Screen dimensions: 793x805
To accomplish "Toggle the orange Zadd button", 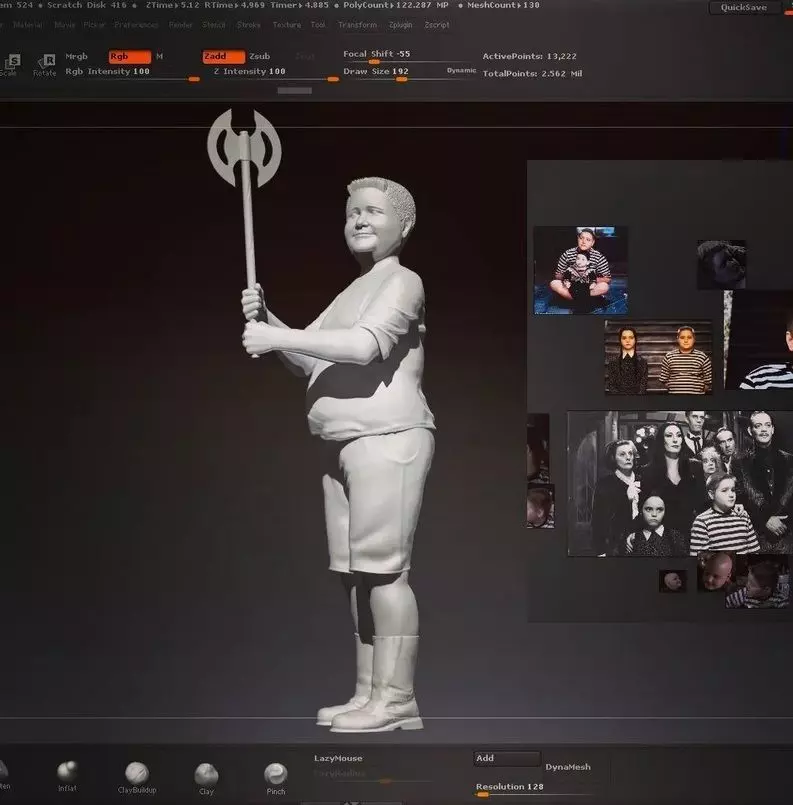I will pos(223,56).
